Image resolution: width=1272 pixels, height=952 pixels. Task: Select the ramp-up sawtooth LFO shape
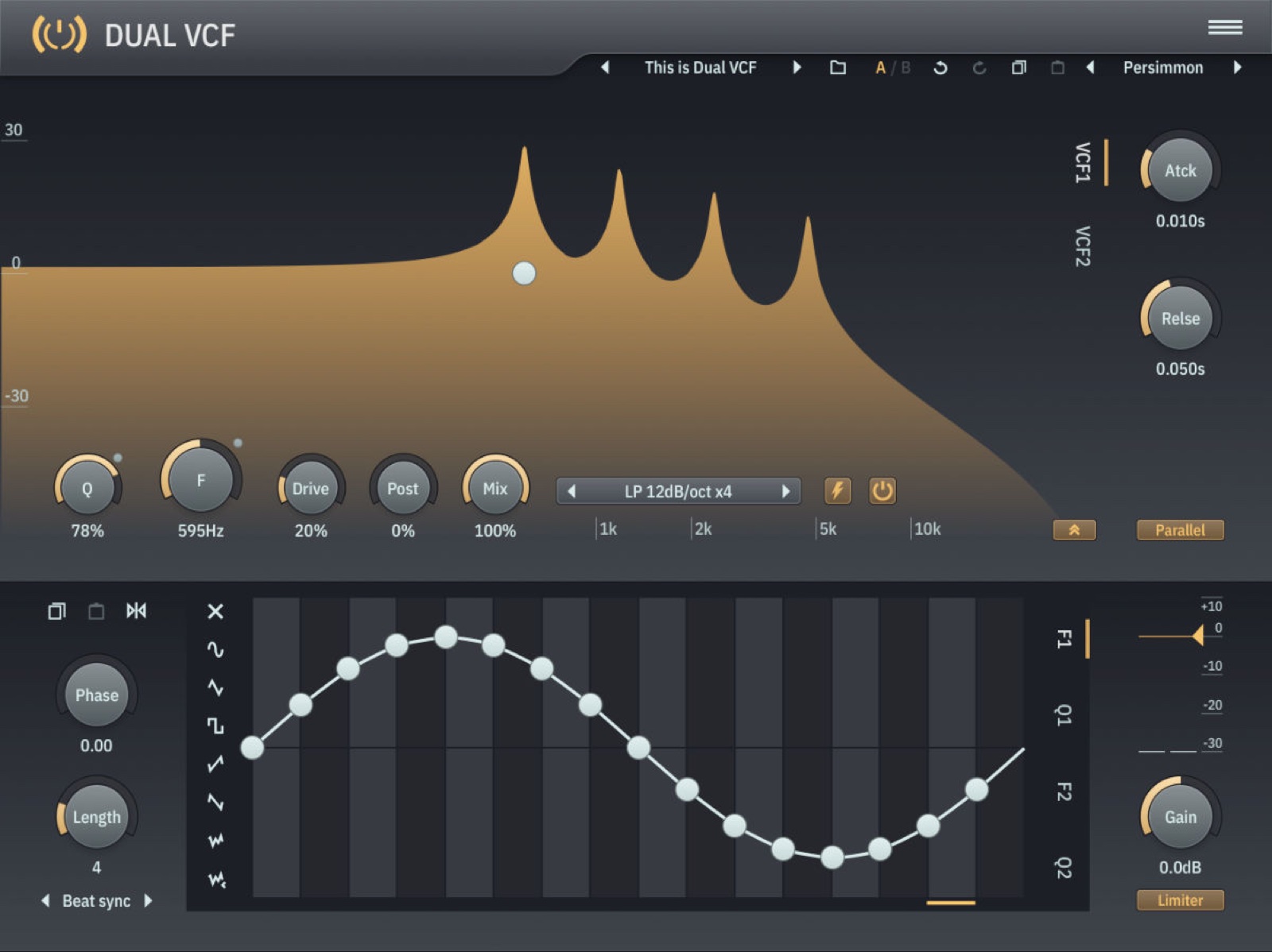(215, 764)
